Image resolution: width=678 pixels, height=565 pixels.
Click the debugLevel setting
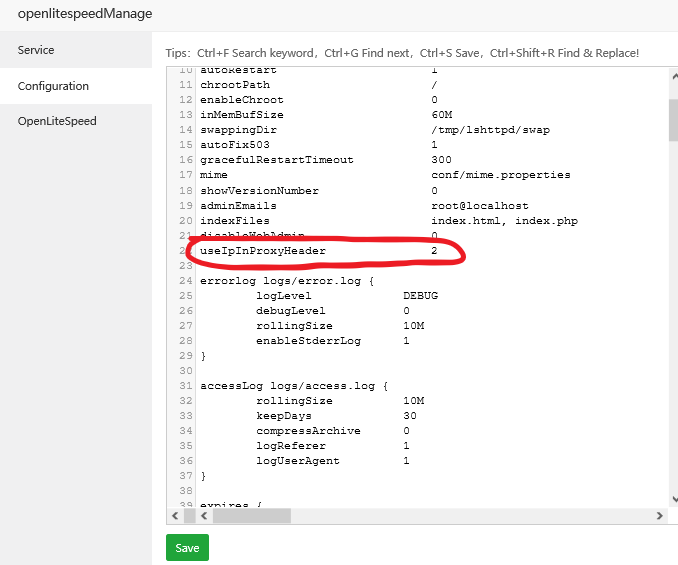pyautogui.click(x=291, y=311)
